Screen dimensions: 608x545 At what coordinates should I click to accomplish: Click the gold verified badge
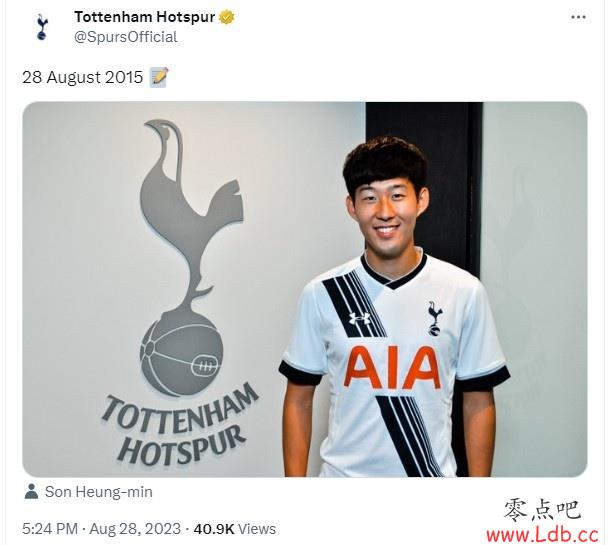pos(227,17)
